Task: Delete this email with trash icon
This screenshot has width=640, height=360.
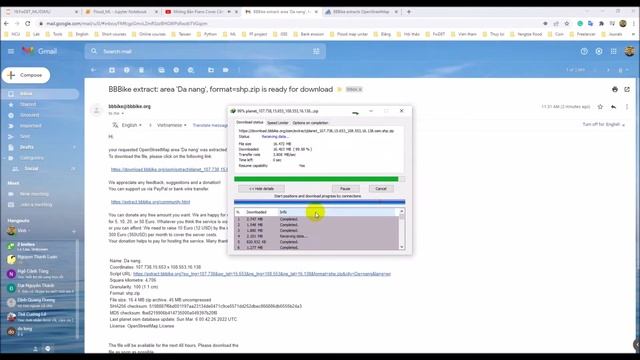Action: pos(141,70)
